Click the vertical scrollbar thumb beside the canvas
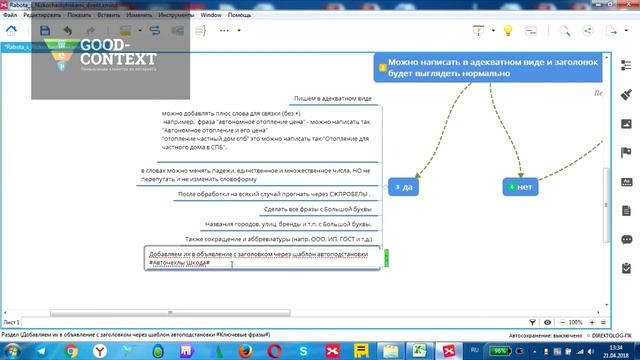The image size is (640, 360). click(606, 204)
